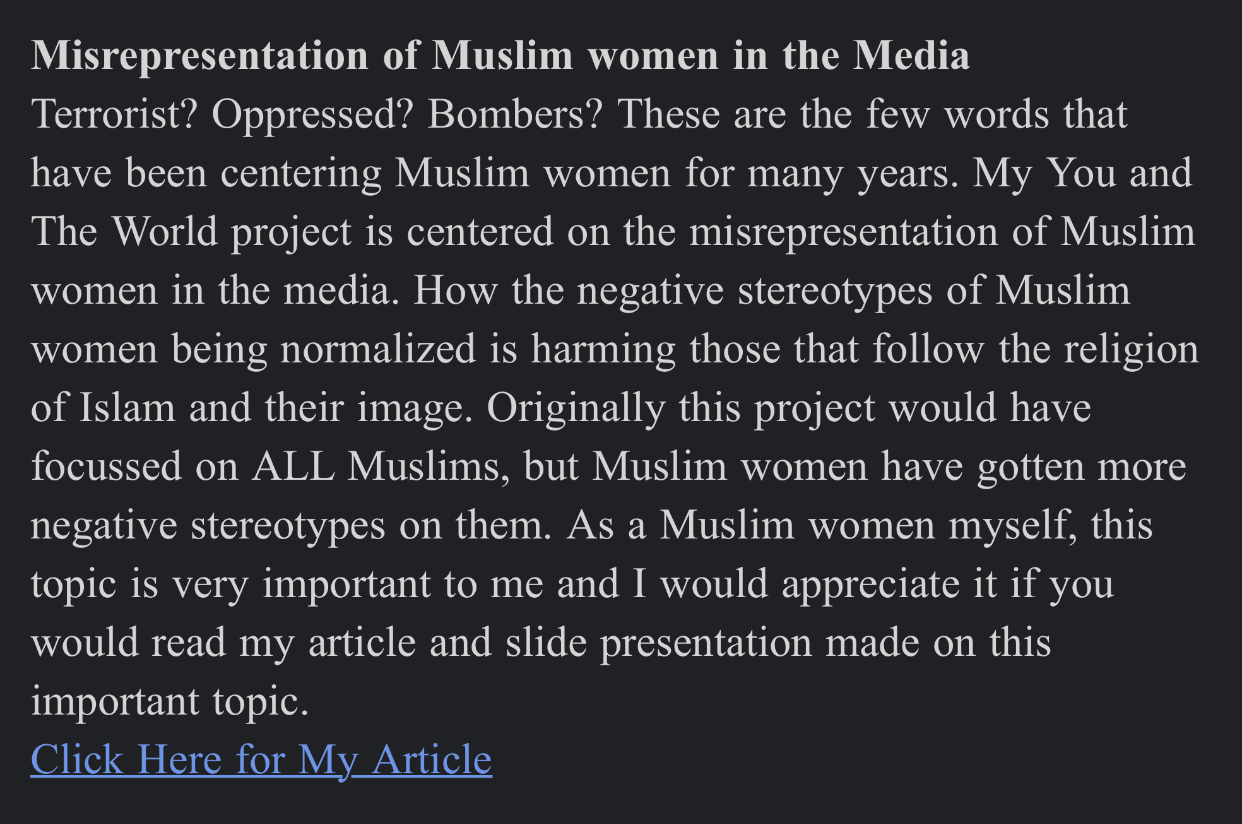The height and width of the screenshot is (824, 1242).
Task: Click the bold heading about Muslim women
Action: (x=500, y=56)
